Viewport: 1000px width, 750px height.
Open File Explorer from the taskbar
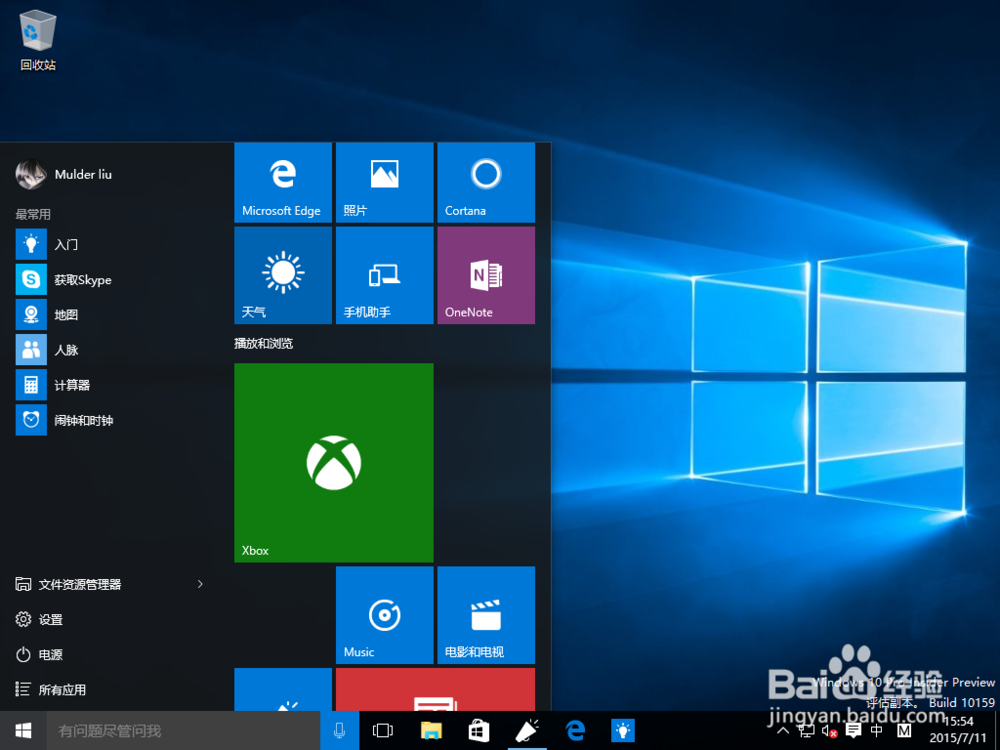[x=431, y=730]
